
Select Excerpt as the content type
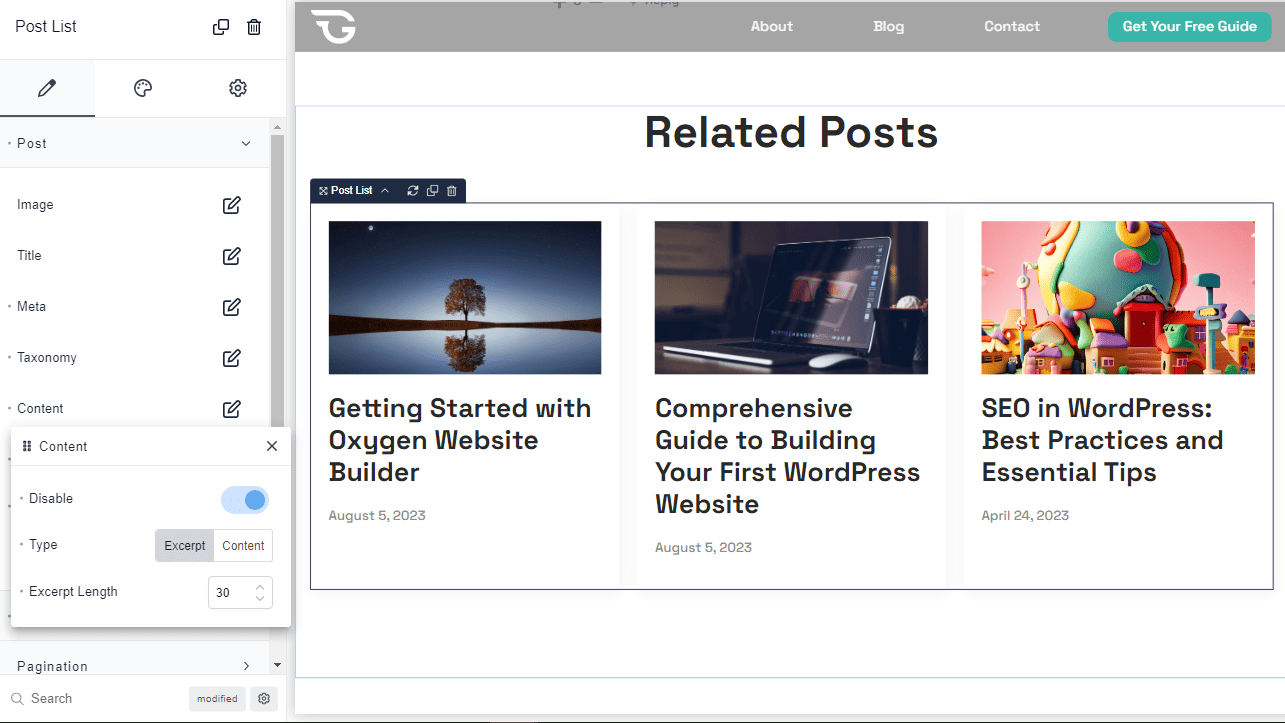(185, 546)
